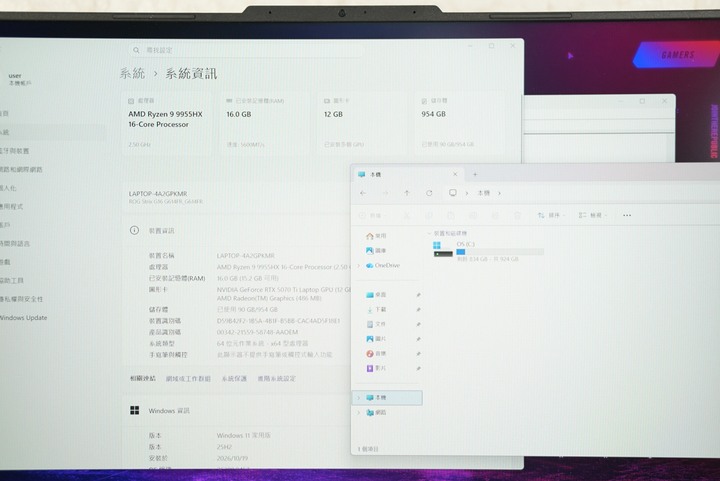
Task: Open 應用程式 in Settings sidebar
Action: click(11, 207)
